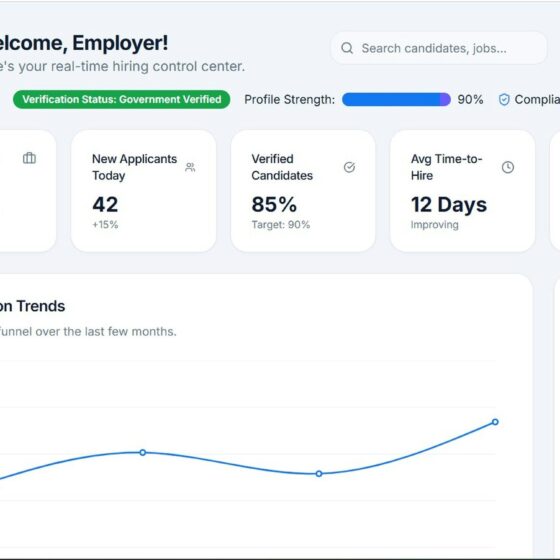Click the lowest data point on trend line
This screenshot has height=560, width=560.
(319, 474)
